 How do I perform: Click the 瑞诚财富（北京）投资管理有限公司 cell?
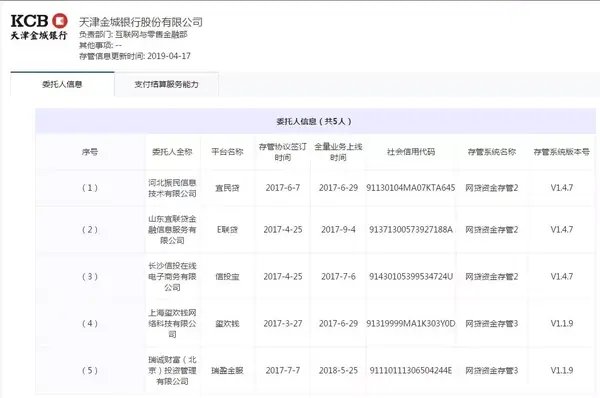172,370
